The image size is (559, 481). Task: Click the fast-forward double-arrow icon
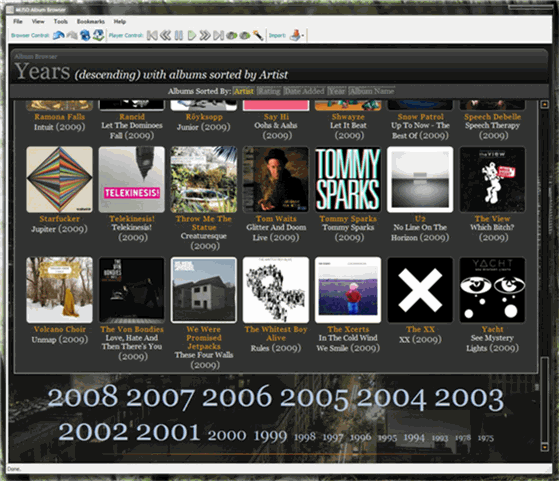click(x=205, y=35)
